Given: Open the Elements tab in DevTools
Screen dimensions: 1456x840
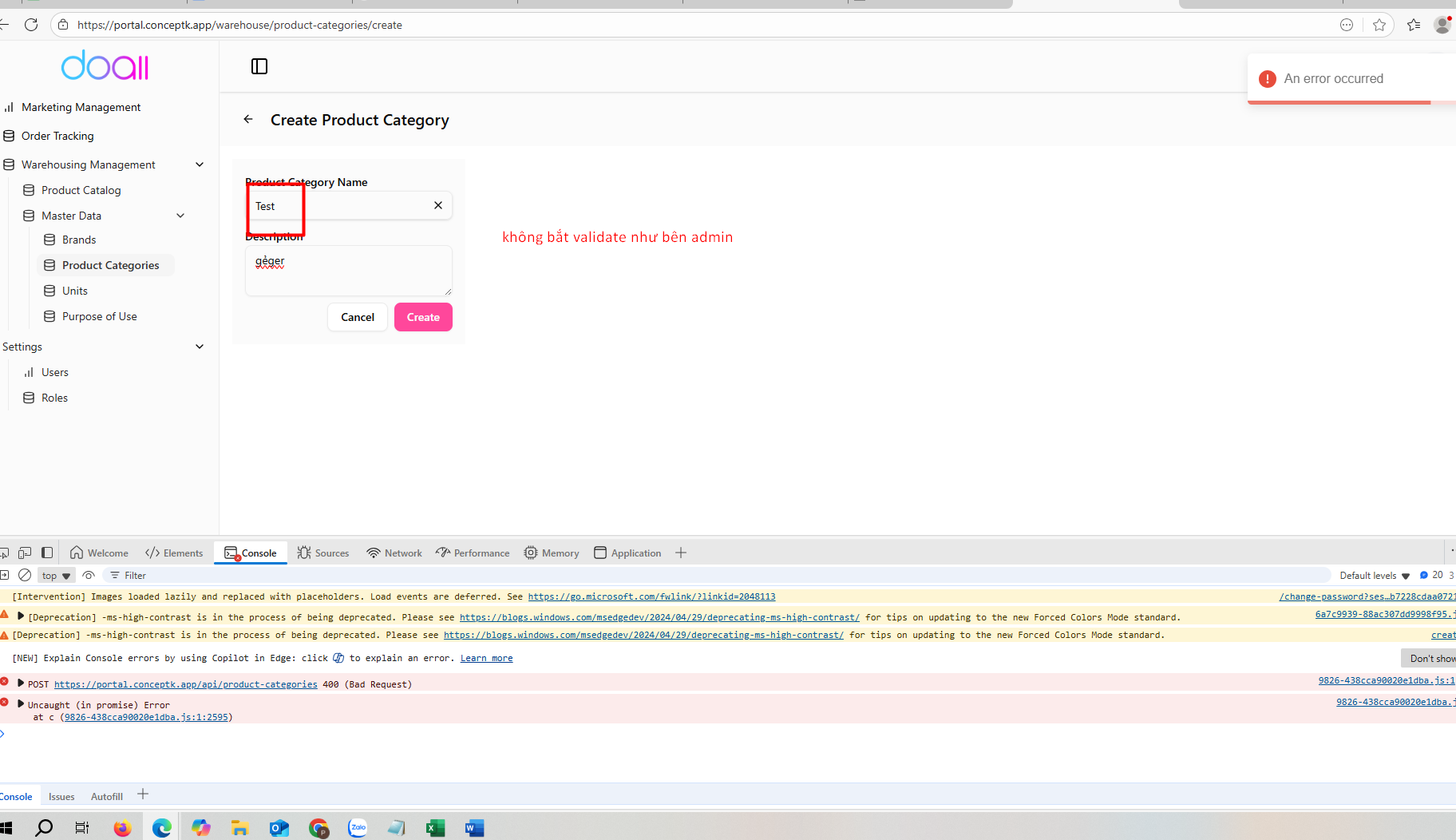Looking at the screenshot, I should point(174,553).
